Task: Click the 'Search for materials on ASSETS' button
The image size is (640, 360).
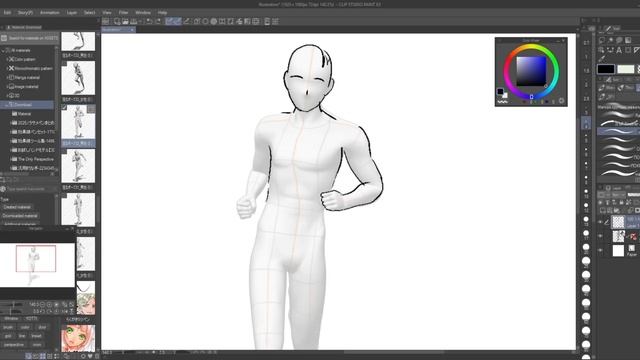Action: point(30,38)
